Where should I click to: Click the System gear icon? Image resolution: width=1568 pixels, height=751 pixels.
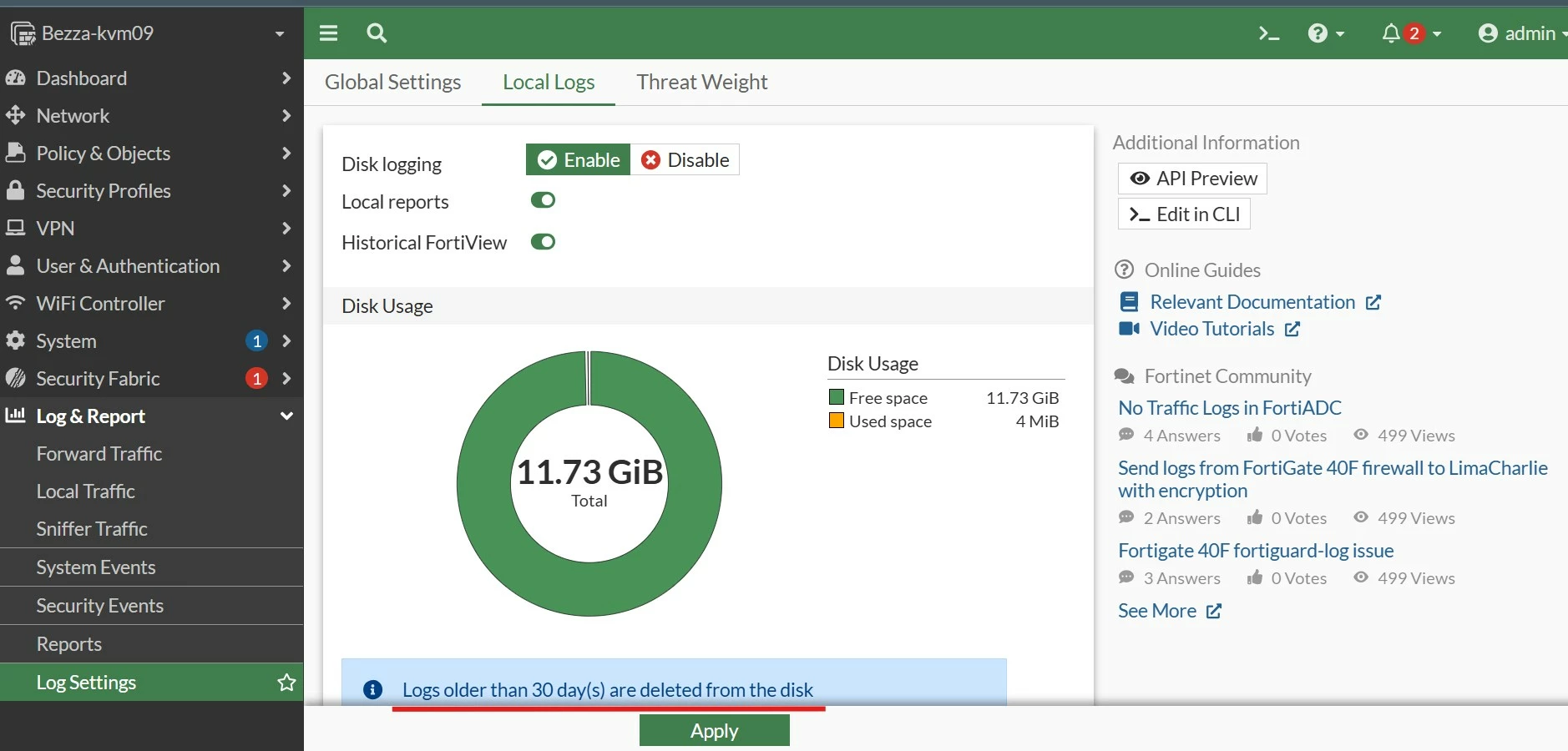pos(15,340)
